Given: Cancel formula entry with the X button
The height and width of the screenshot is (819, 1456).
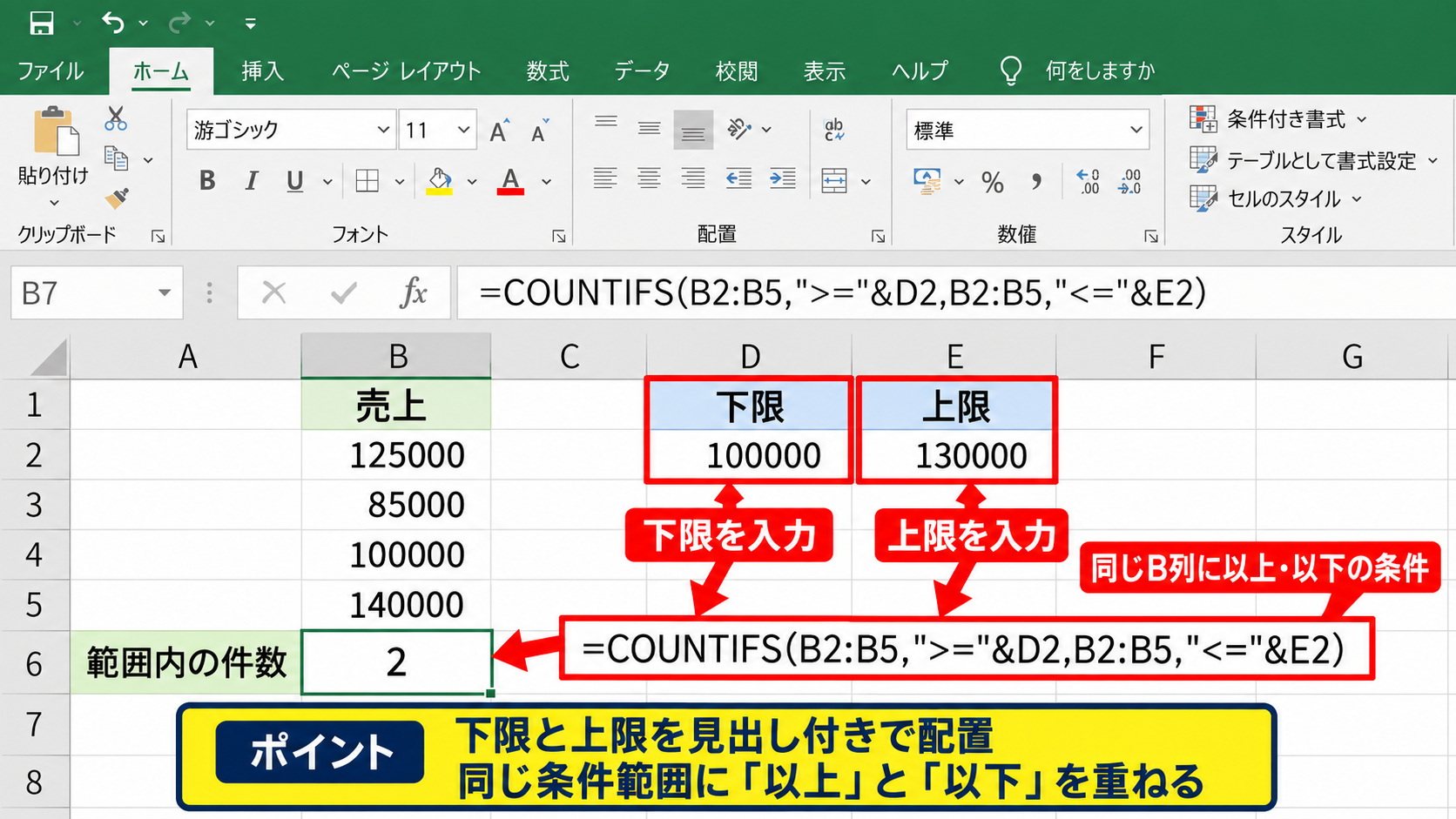Looking at the screenshot, I should pyautogui.click(x=274, y=292).
